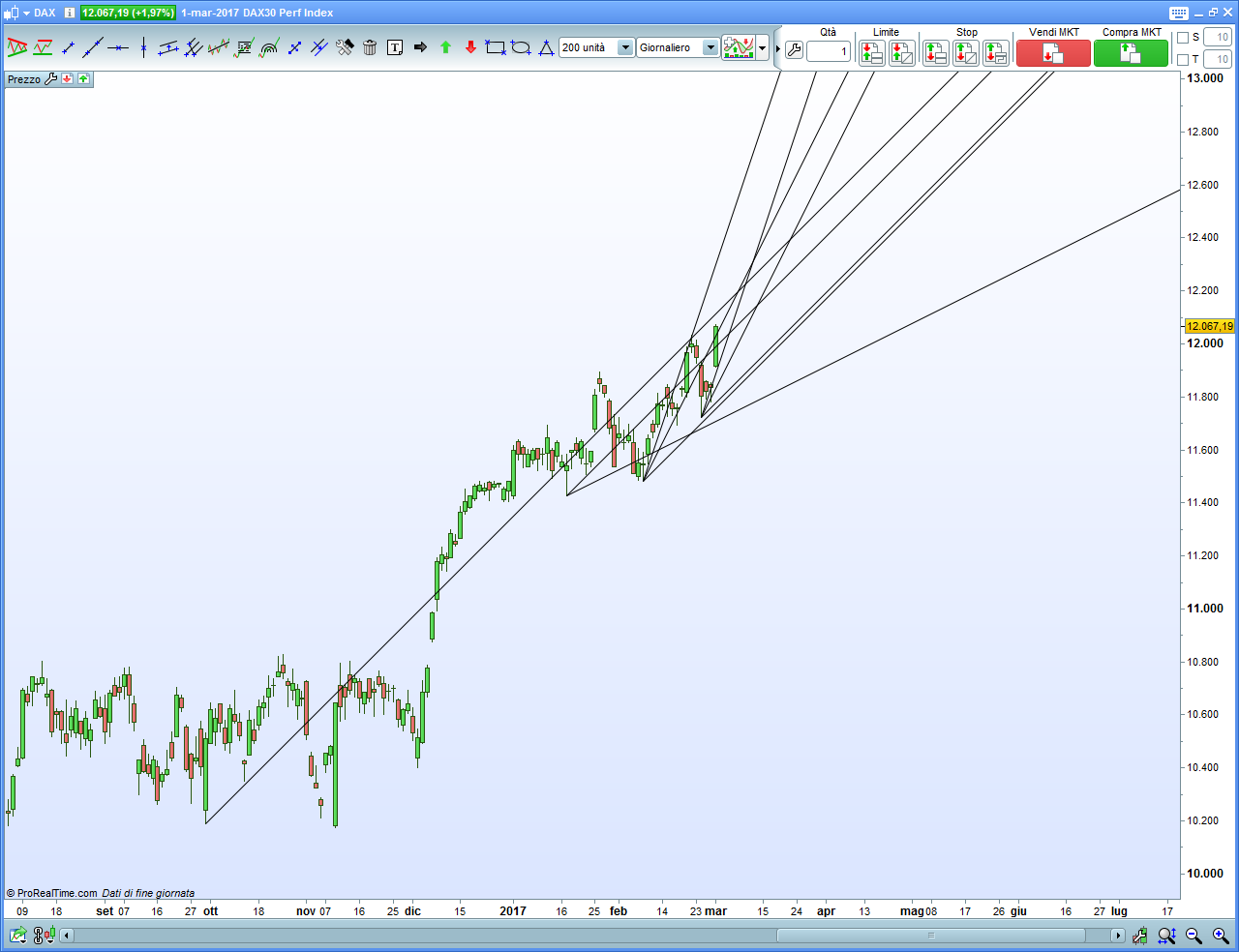1239x952 pixels.
Task: Click the first Stop order button
Action: coord(935,53)
